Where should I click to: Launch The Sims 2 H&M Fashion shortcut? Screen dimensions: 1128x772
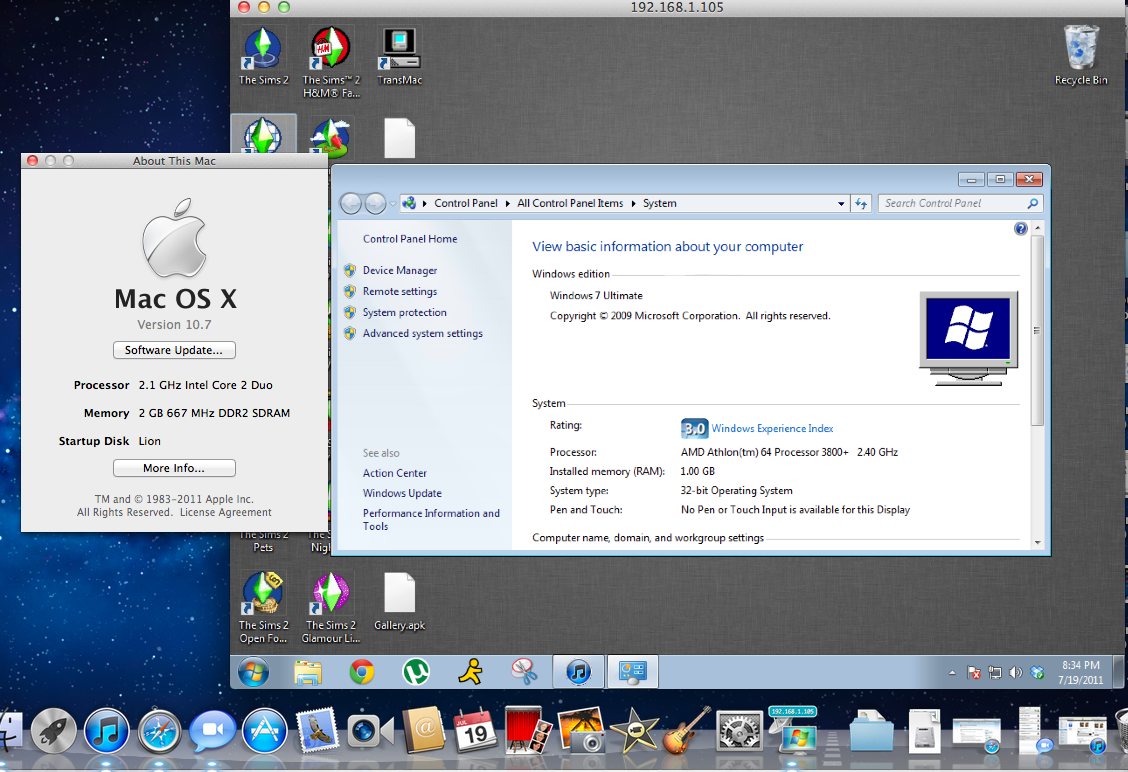tap(331, 62)
